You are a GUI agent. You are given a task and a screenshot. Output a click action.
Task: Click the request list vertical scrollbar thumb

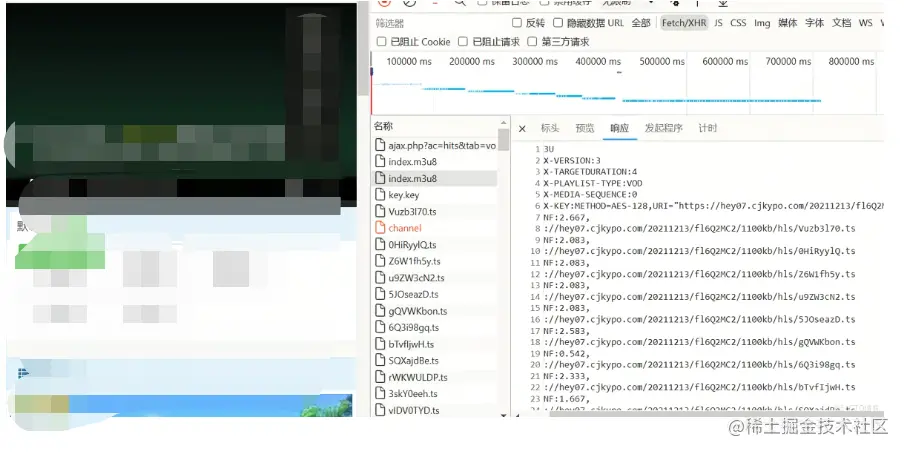pyautogui.click(x=503, y=140)
